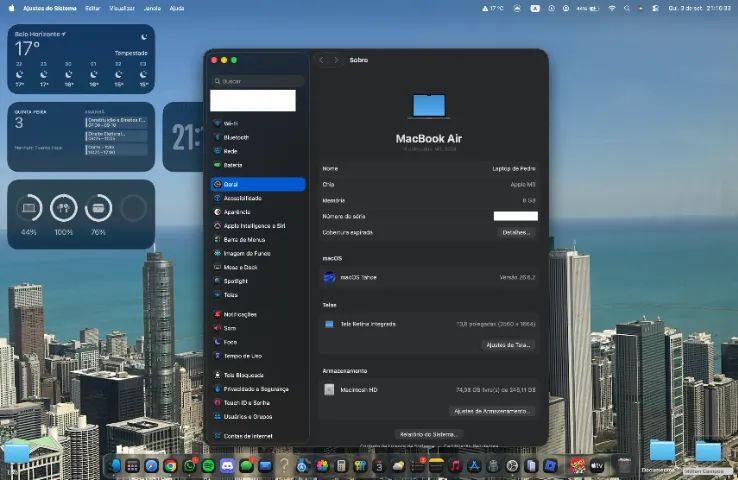738x480 pixels.
Task: Click the Wi-Fi icon in menu bar
Action: click(611, 8)
